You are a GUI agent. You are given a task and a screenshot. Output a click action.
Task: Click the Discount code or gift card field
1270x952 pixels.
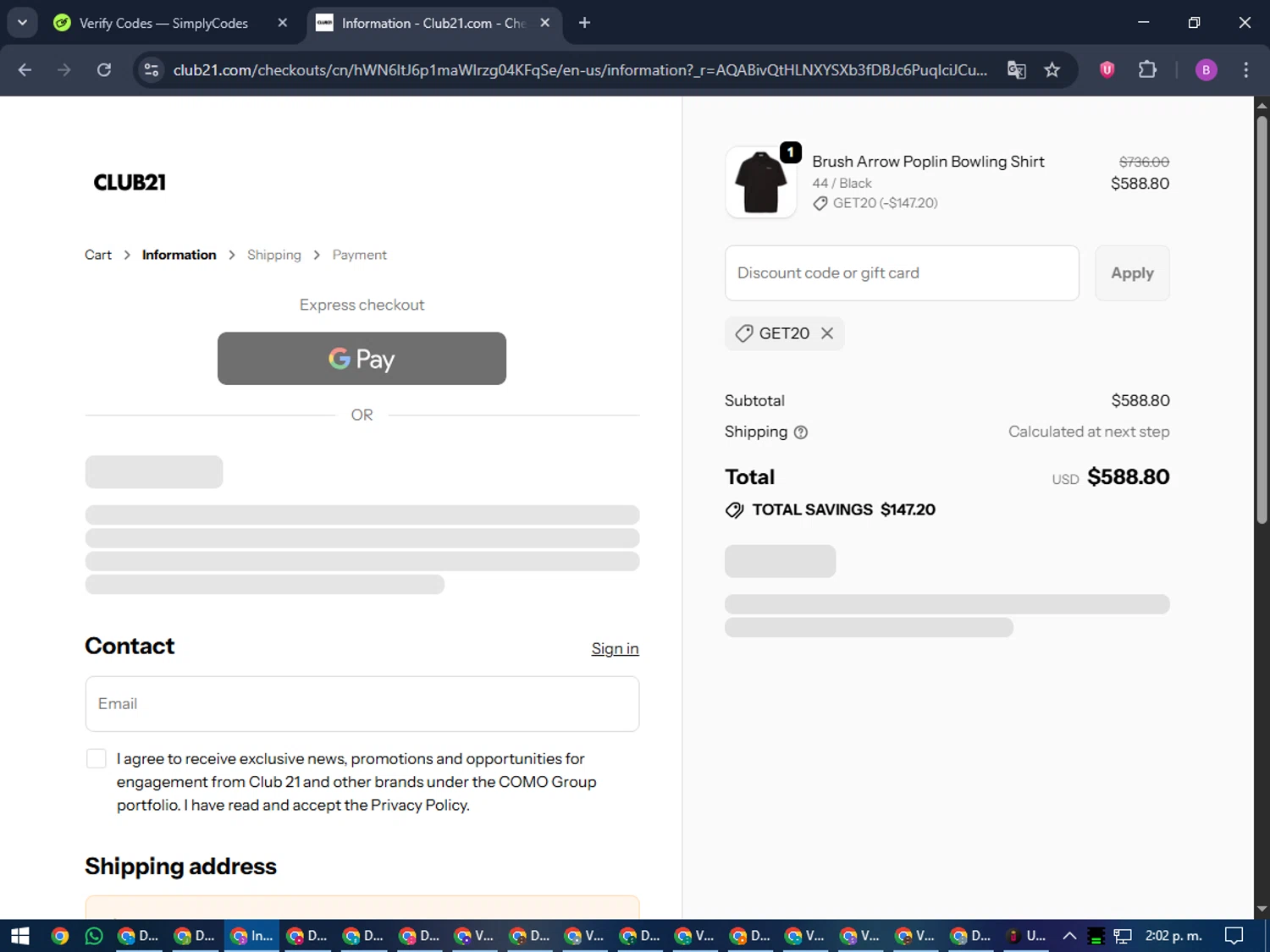pyautogui.click(x=902, y=273)
